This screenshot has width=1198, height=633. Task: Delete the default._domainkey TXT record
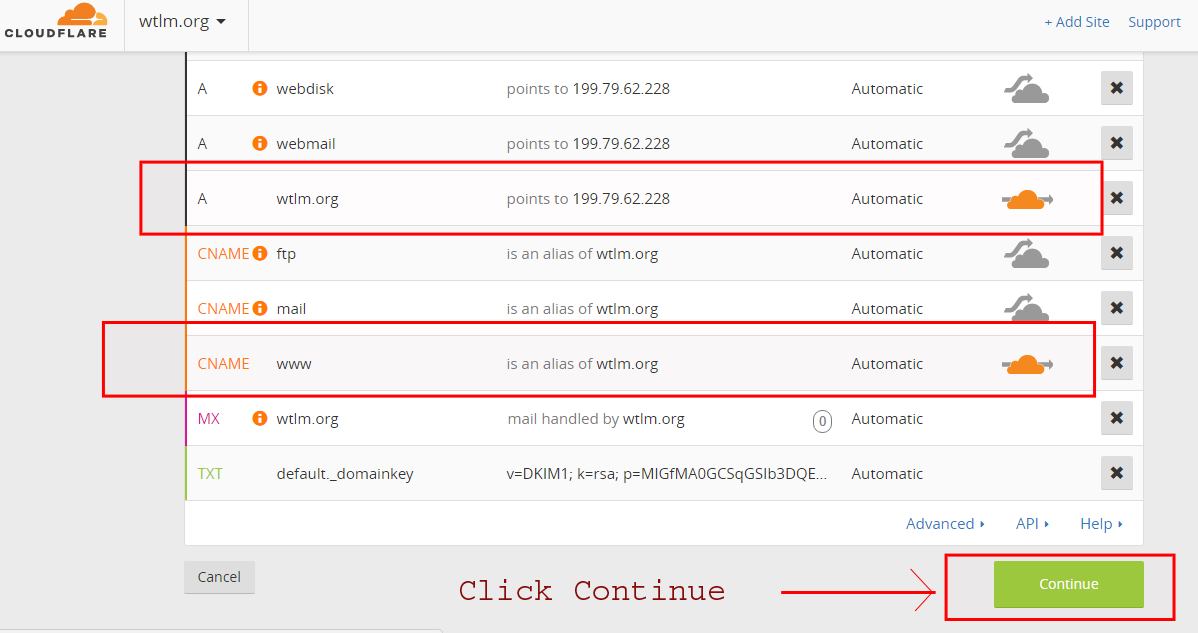(x=1116, y=473)
